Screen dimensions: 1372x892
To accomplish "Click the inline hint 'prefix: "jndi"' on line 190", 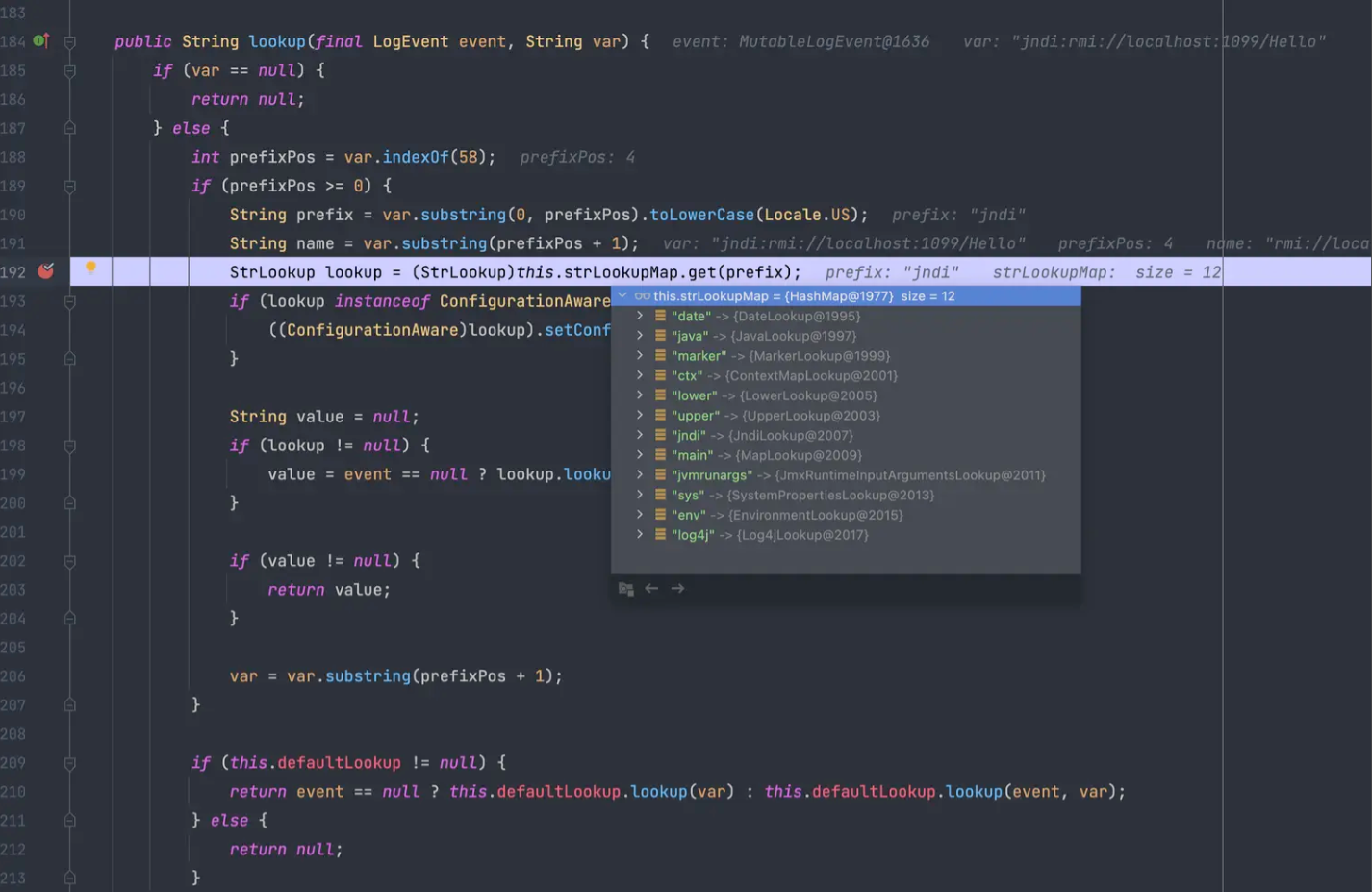I will point(958,215).
